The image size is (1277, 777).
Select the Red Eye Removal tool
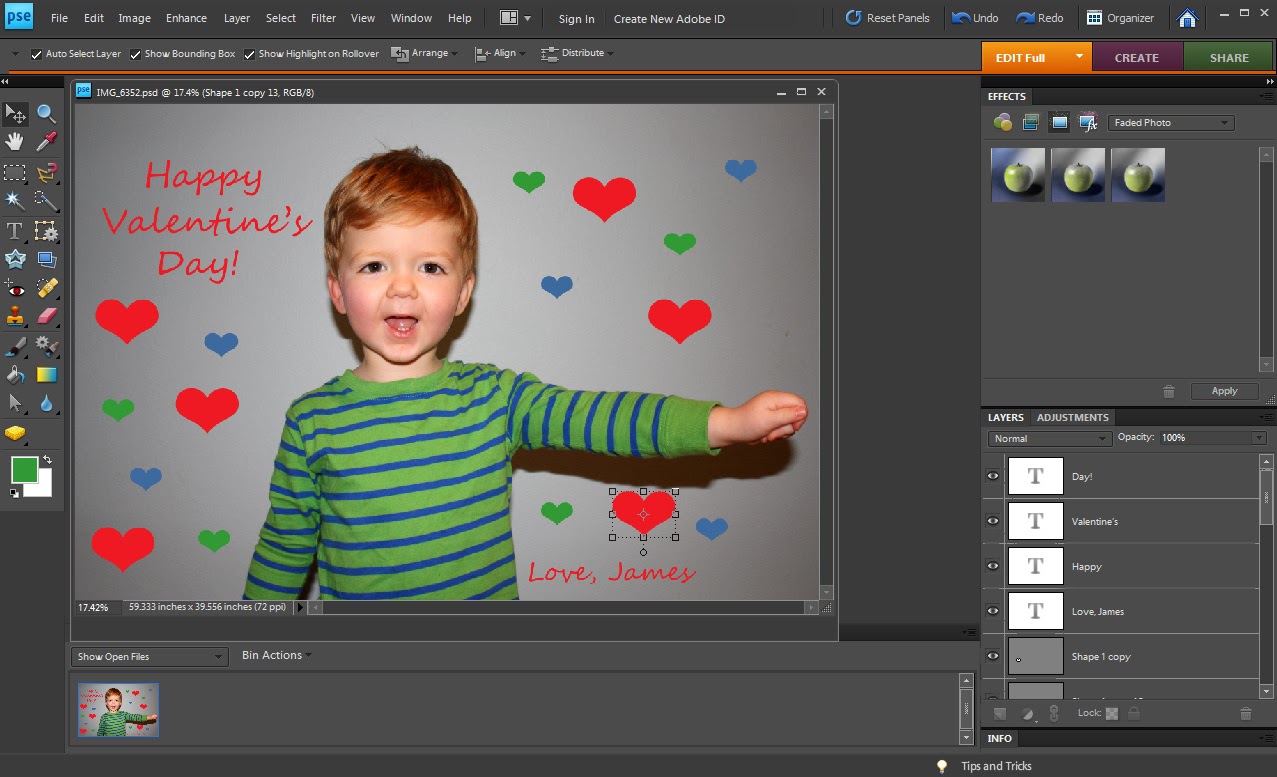point(15,289)
